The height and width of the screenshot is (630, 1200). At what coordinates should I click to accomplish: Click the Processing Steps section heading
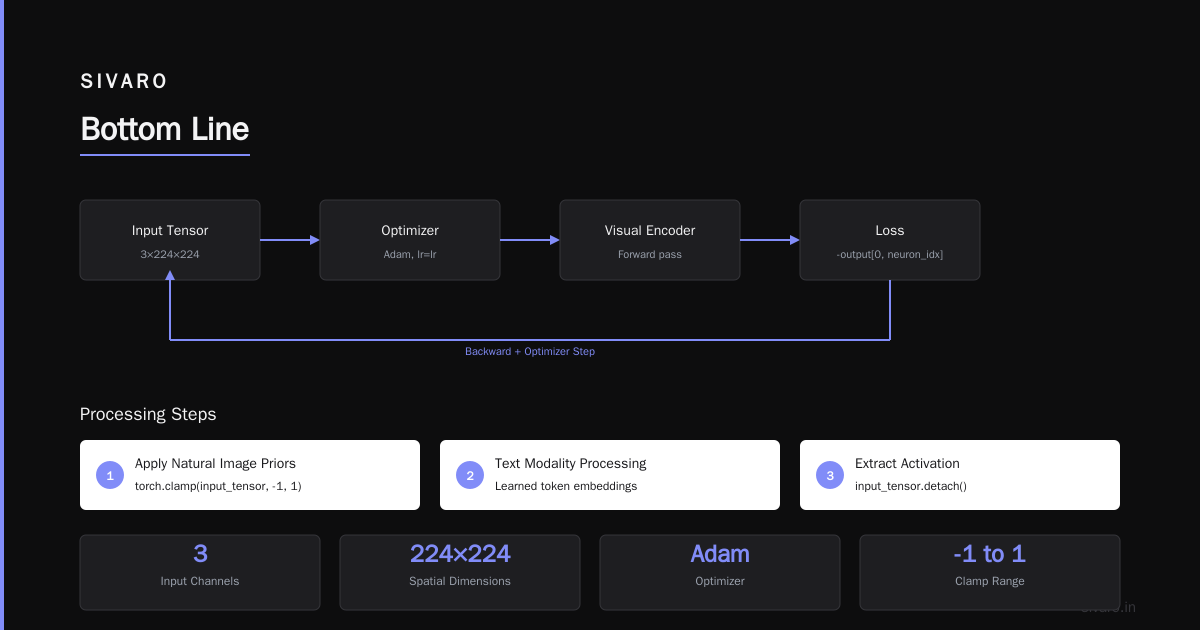[x=148, y=414]
